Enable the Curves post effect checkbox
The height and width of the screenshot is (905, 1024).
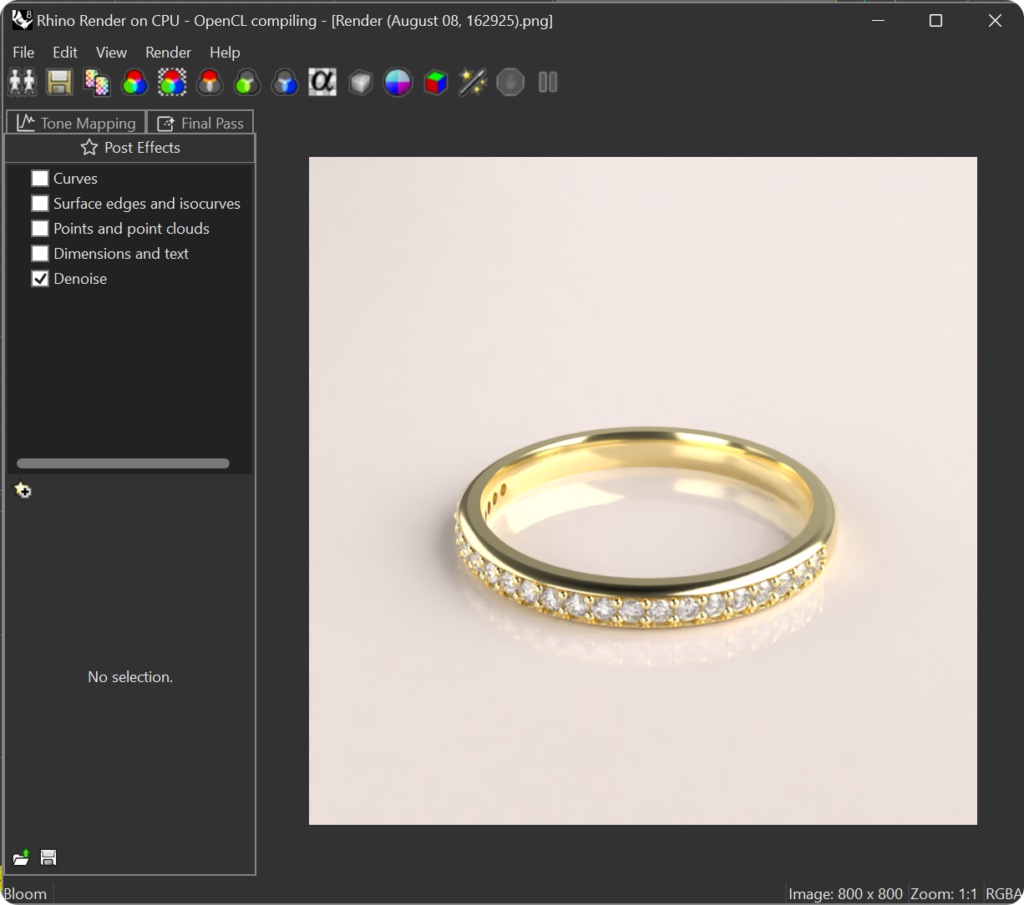[40, 178]
